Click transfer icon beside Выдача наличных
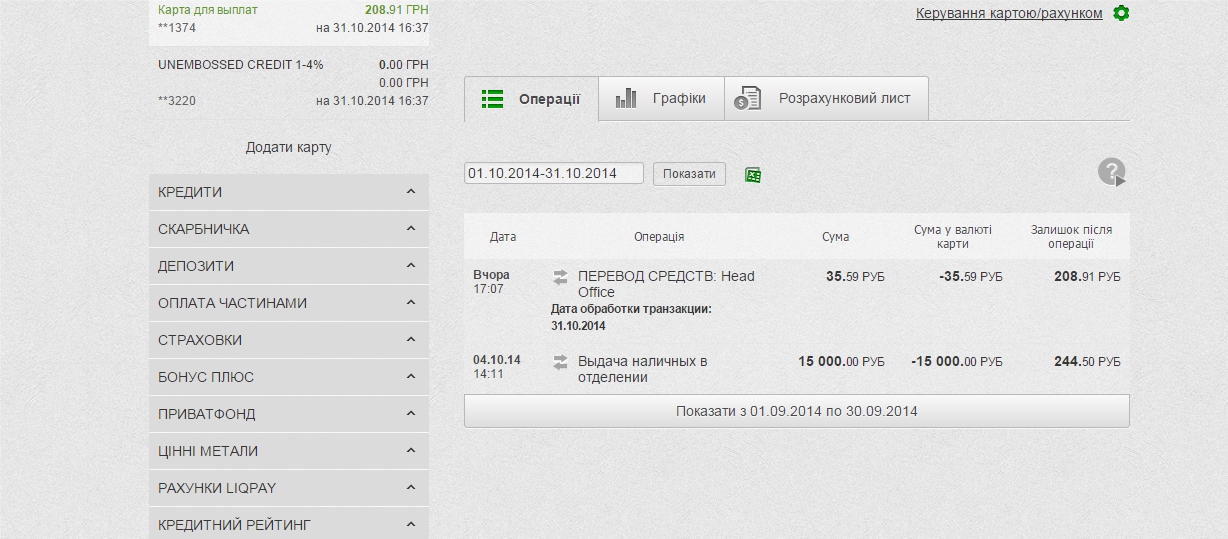The height and width of the screenshot is (539, 1228). [560, 362]
